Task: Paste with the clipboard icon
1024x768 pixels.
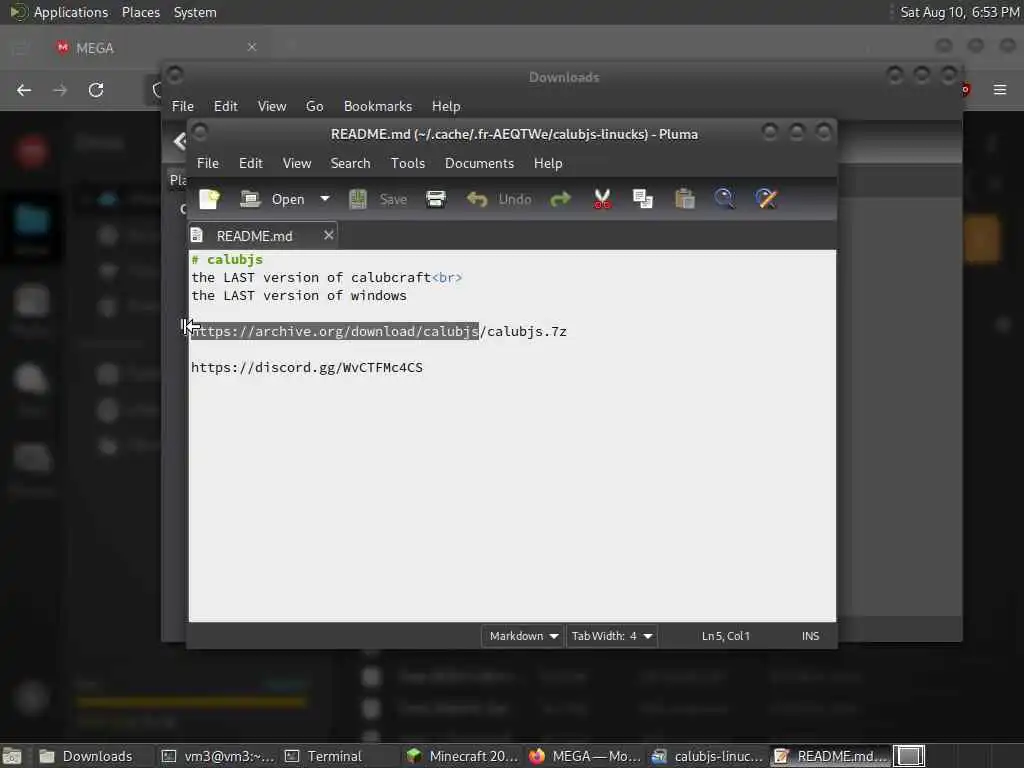Action: [x=684, y=199]
